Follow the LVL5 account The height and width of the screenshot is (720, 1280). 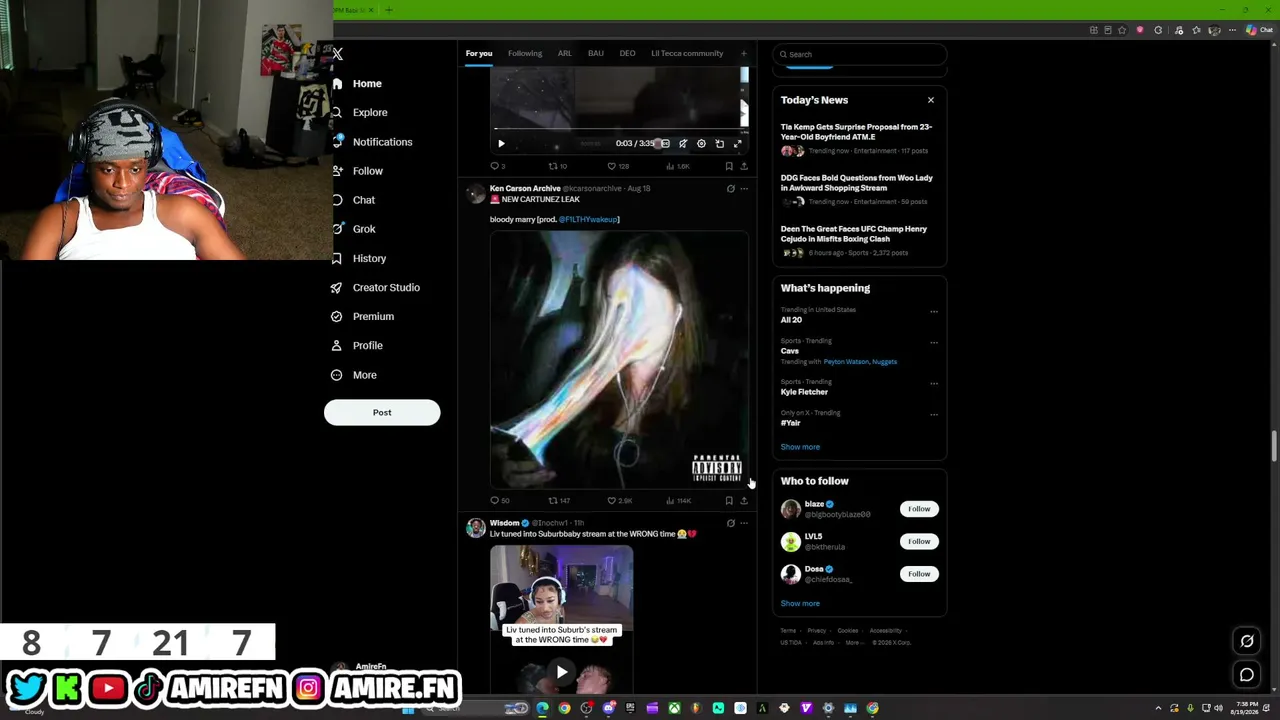coord(919,541)
